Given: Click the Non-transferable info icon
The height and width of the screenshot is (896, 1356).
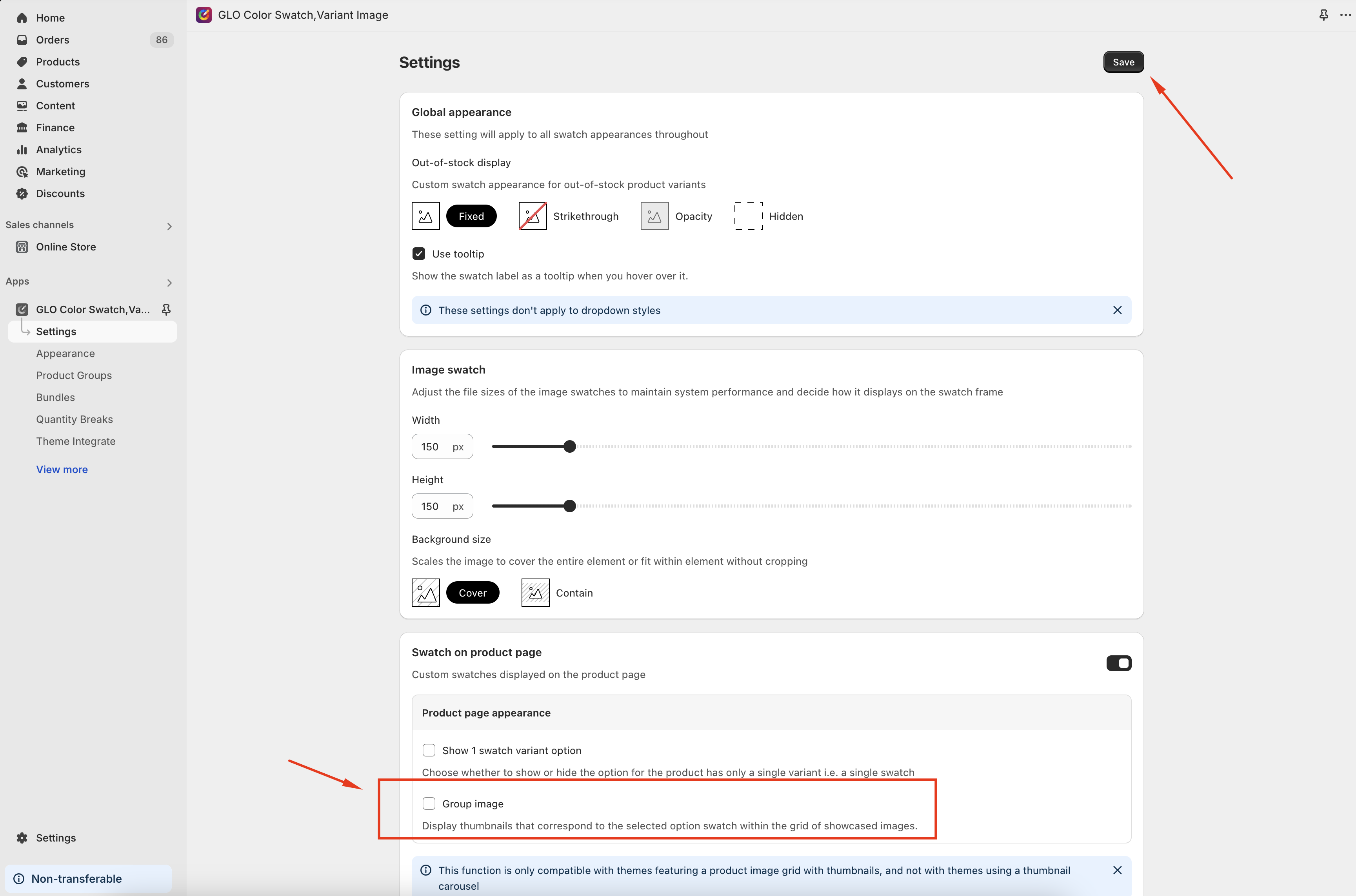Looking at the screenshot, I should tap(19, 879).
